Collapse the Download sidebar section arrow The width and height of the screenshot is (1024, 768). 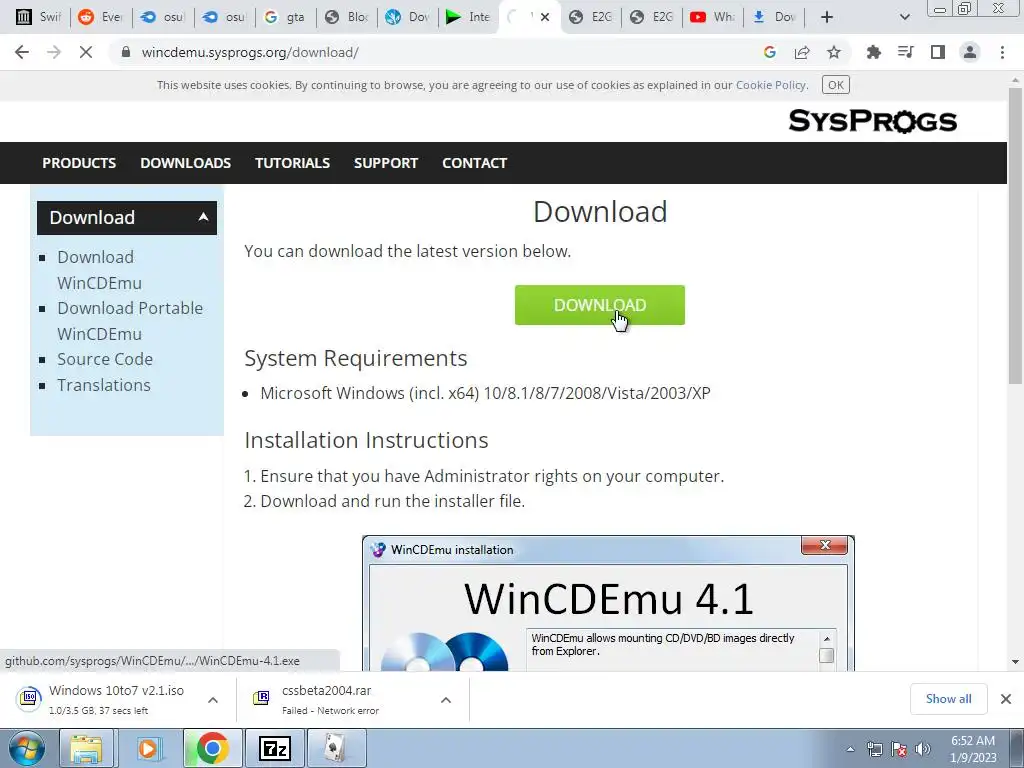click(x=203, y=217)
